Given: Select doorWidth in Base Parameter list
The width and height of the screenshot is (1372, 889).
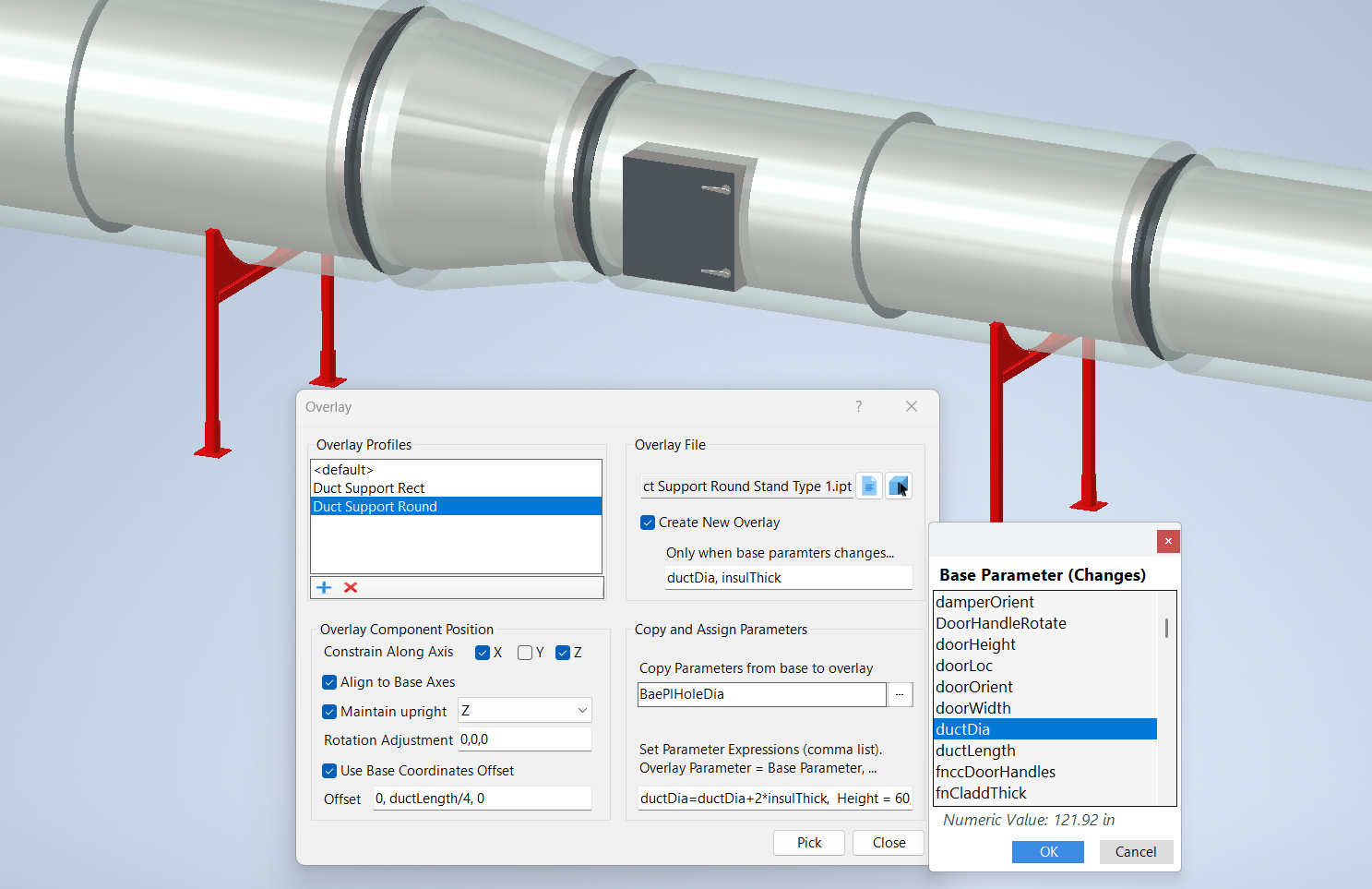Looking at the screenshot, I should coord(973,708).
